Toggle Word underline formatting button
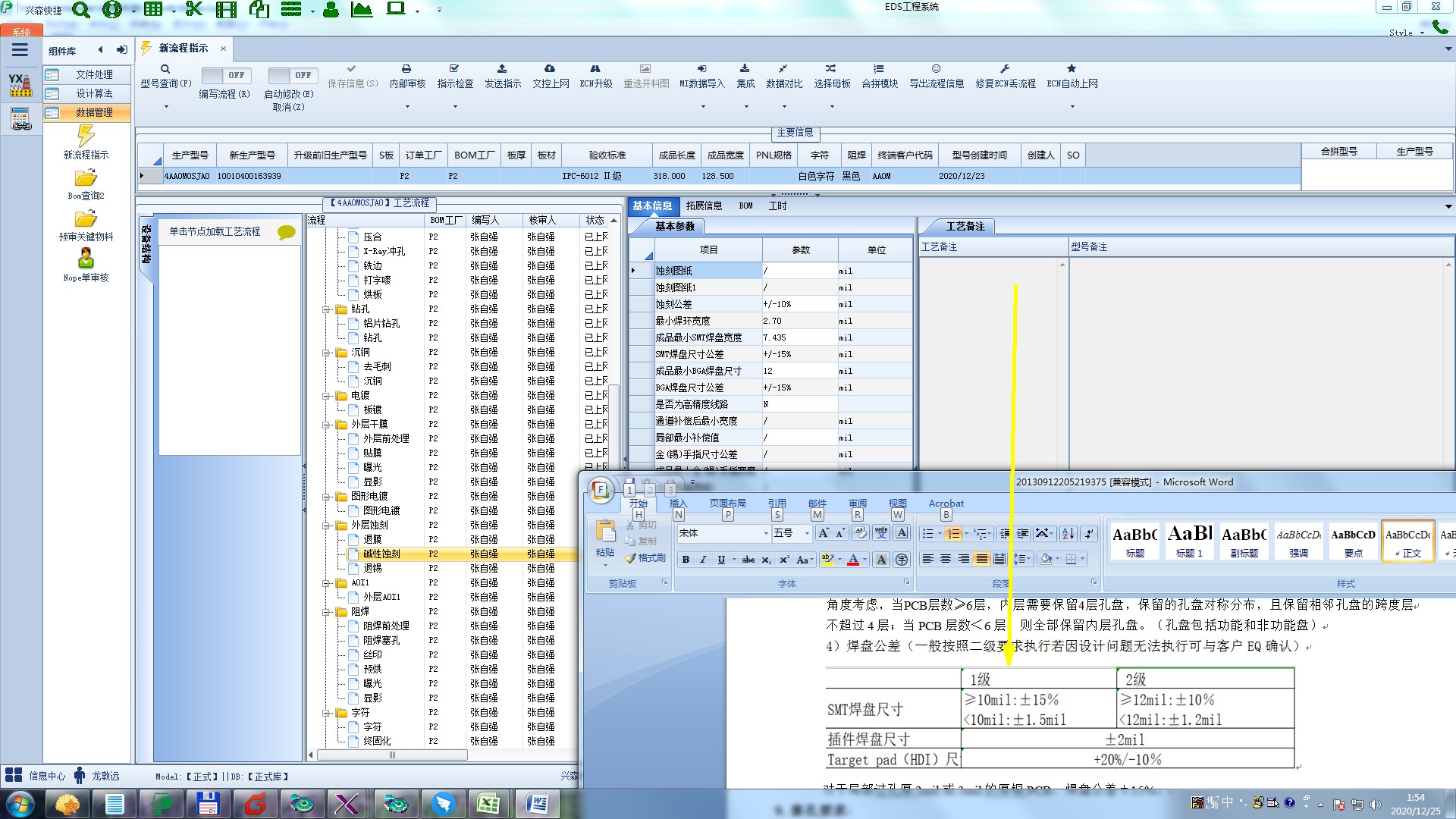The image size is (1456, 819). click(x=720, y=560)
